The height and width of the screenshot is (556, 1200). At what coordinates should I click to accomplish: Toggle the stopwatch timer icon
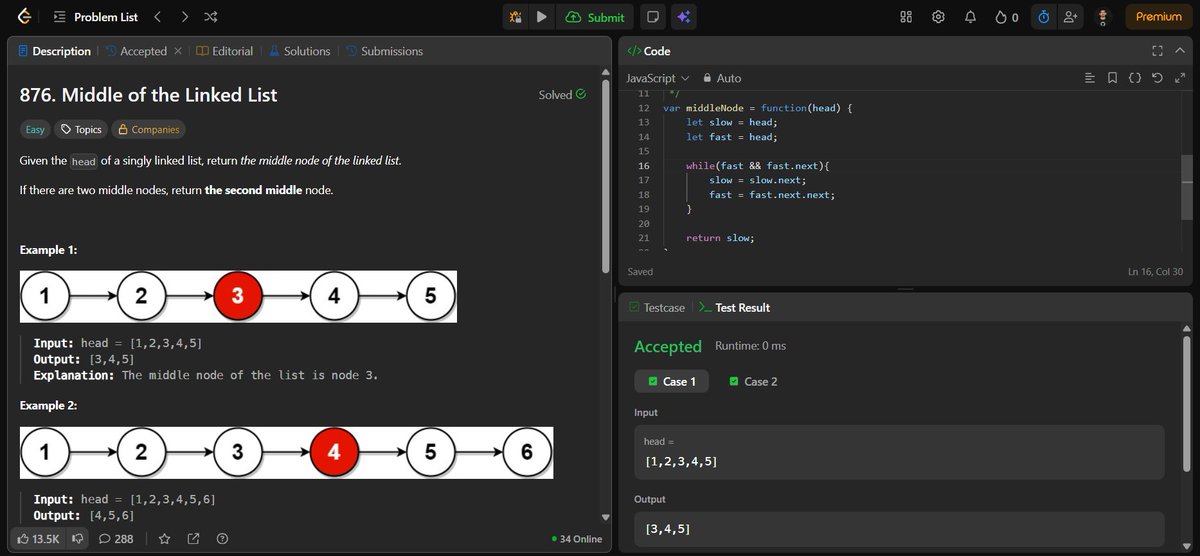pos(1045,17)
